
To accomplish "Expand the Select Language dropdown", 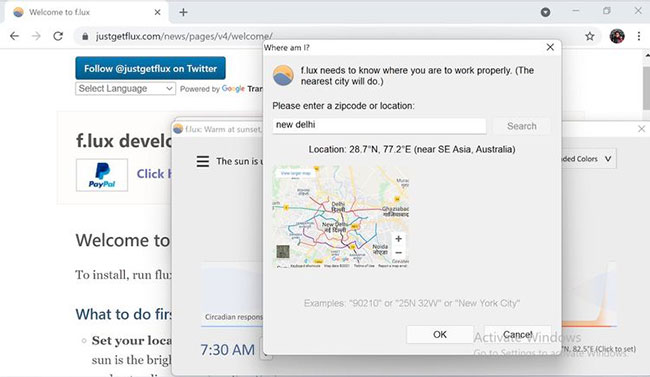I will coord(125,88).
